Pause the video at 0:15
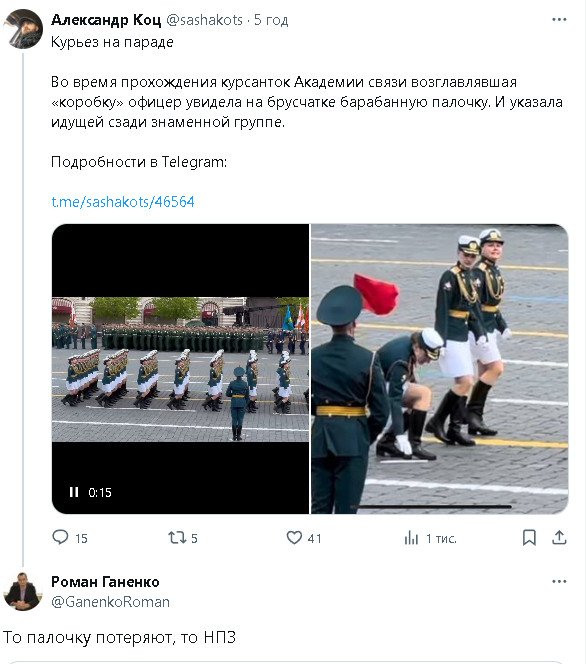 click(x=74, y=492)
